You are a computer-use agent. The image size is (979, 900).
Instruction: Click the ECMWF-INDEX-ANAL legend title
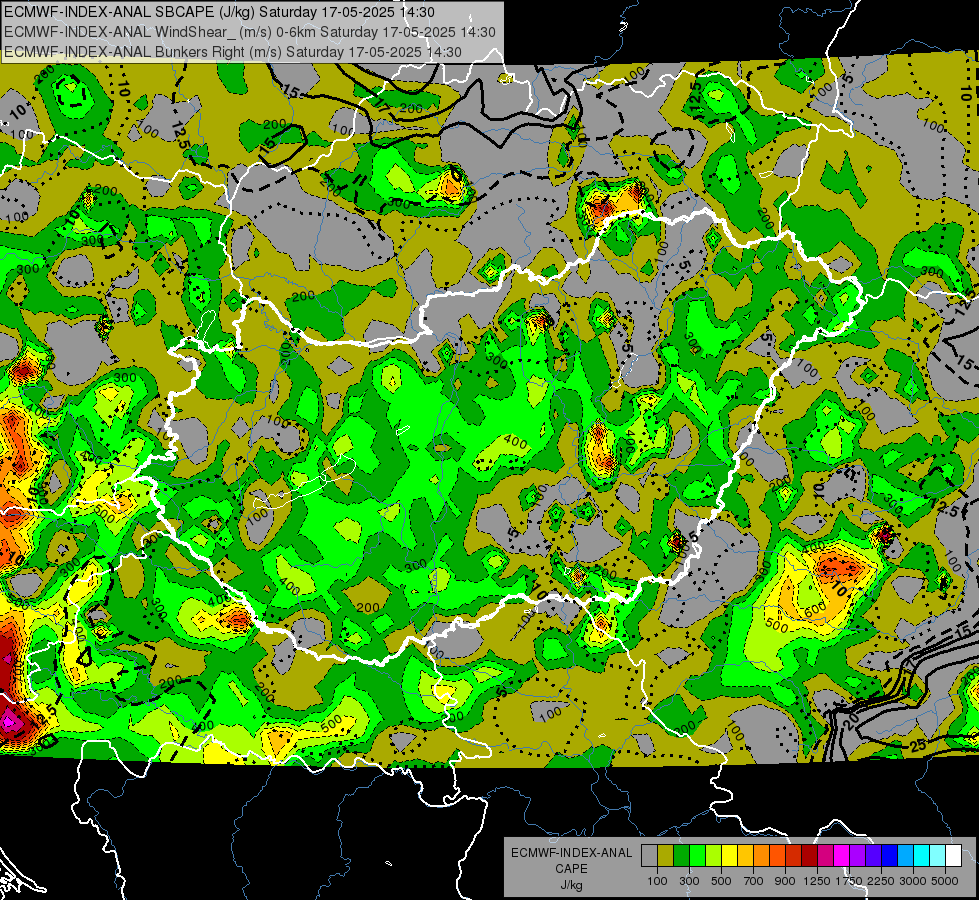pos(571,853)
